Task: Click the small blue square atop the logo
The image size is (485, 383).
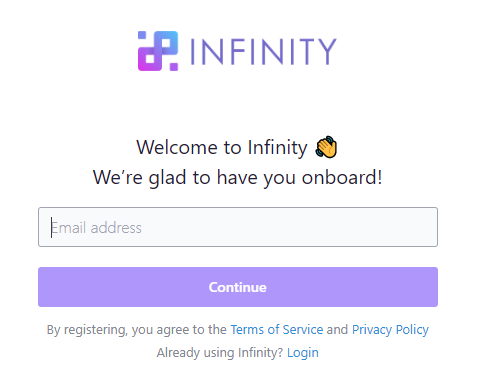Action: click(142, 35)
